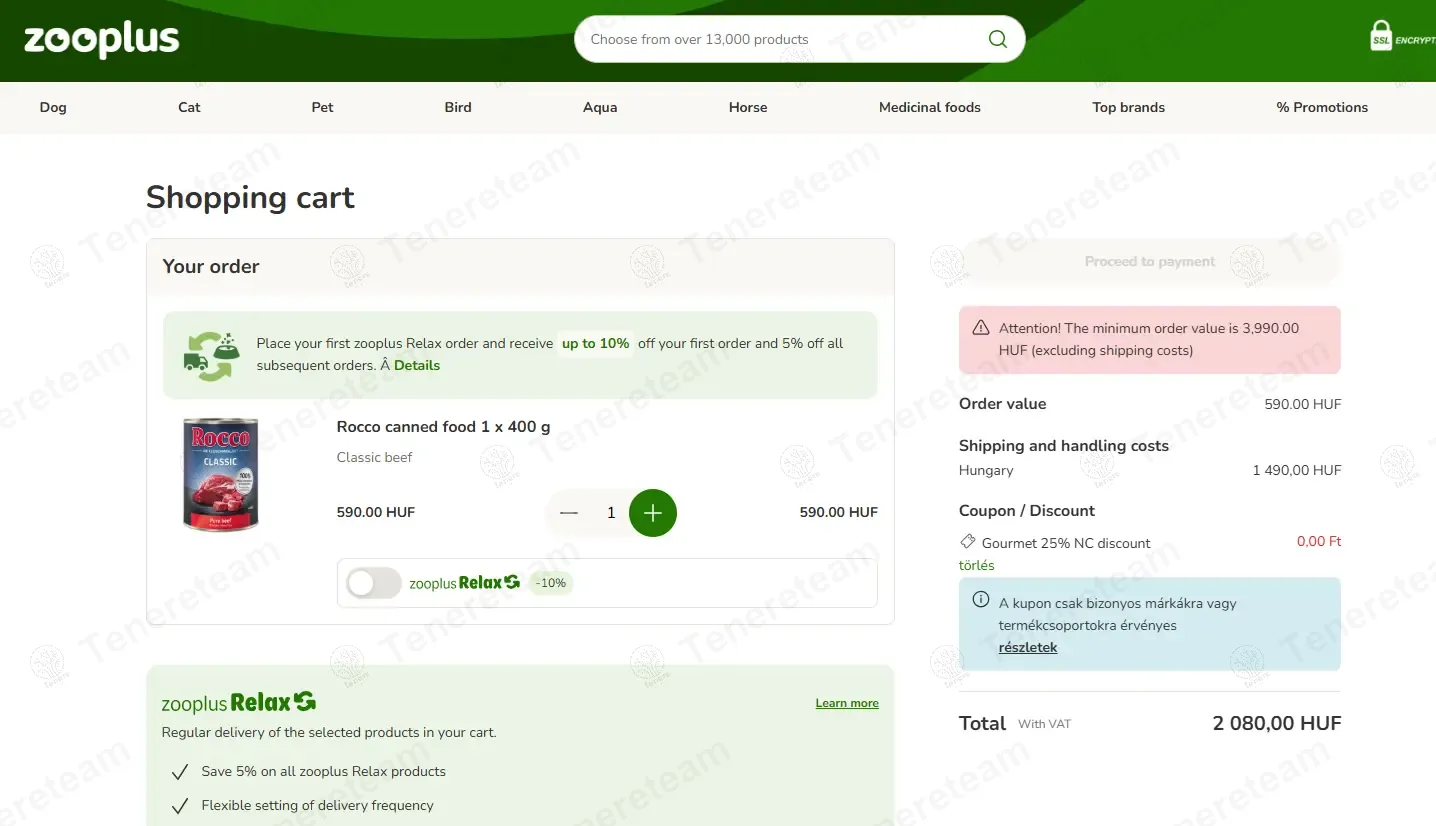Click törlés to remove the coupon
This screenshot has width=1436, height=826.
pos(976,565)
